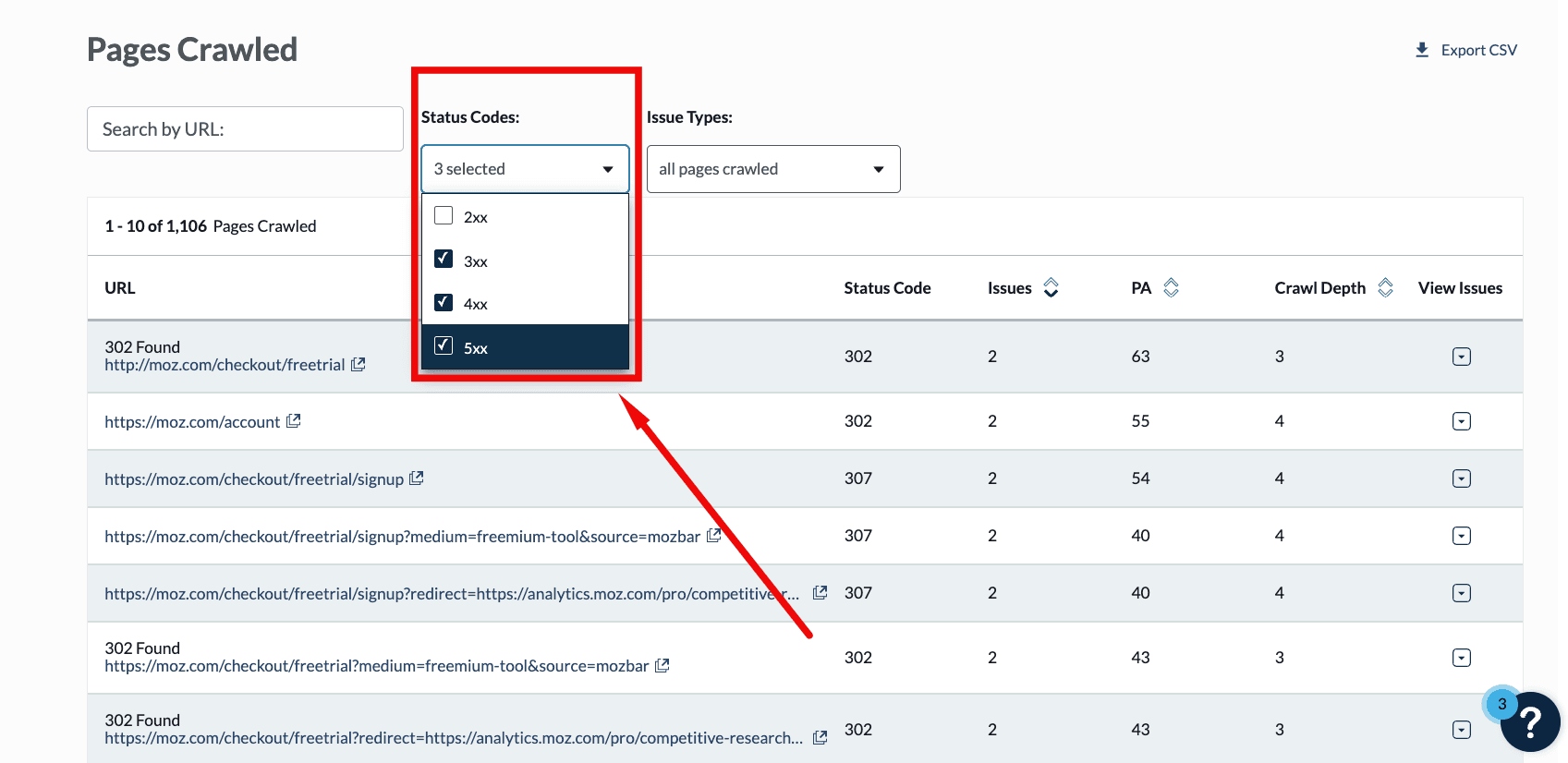This screenshot has height=763, width=1568.
Task: Expand View Issues for first 302 Found row
Action: [x=1461, y=357]
